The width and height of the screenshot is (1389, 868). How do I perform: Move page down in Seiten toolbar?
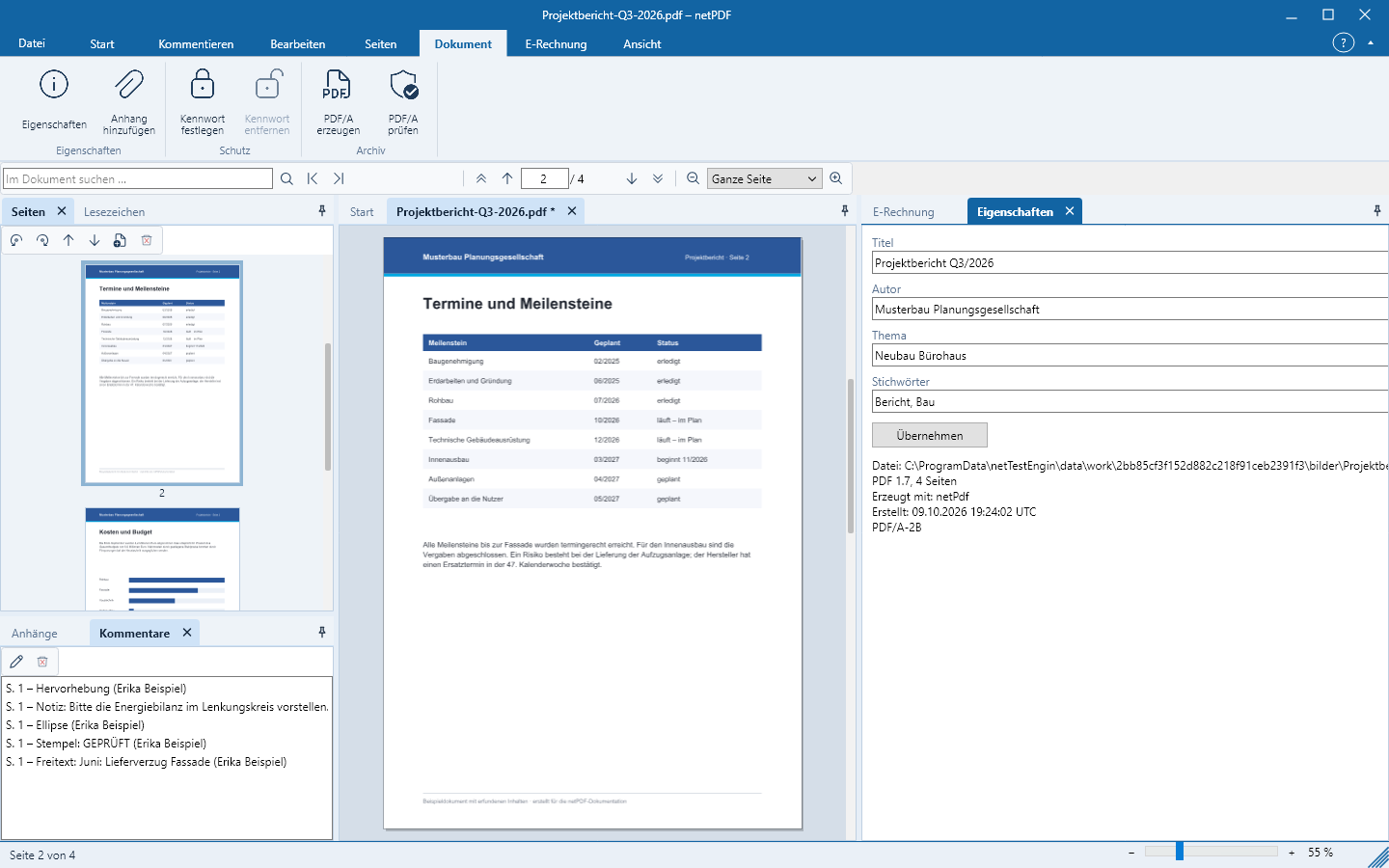click(x=95, y=240)
